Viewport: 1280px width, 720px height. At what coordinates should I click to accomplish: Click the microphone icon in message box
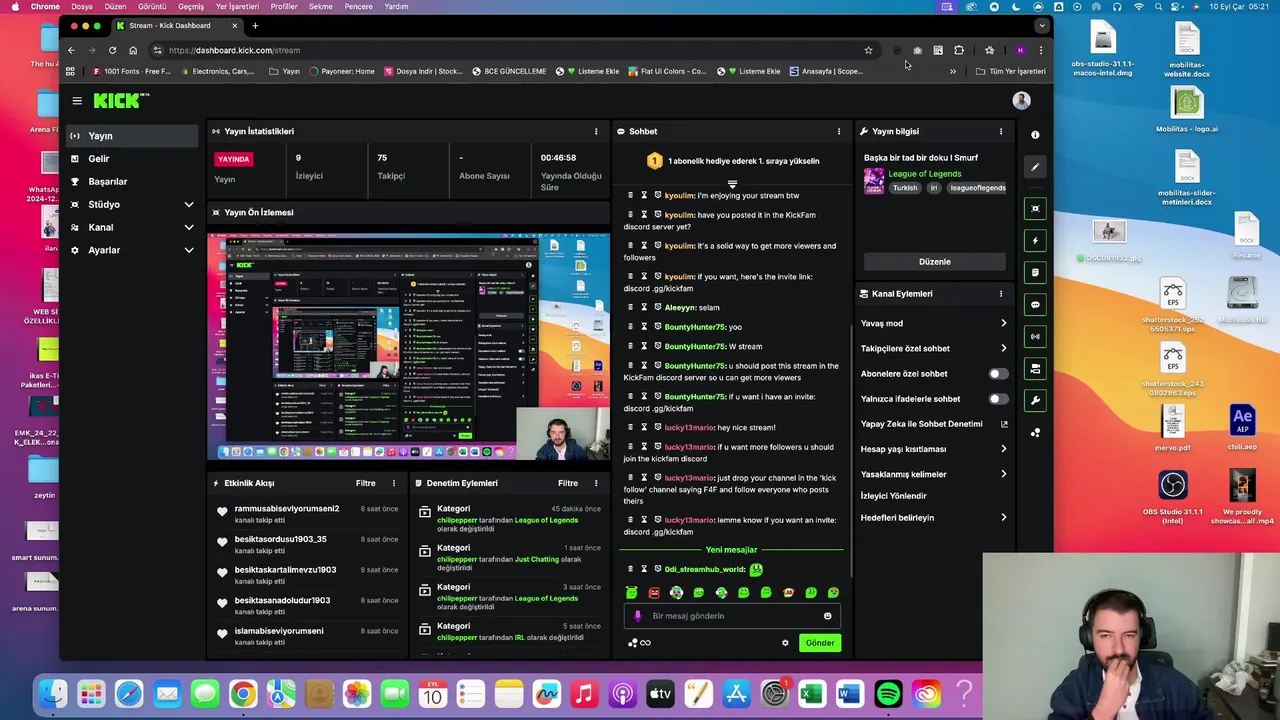637,616
